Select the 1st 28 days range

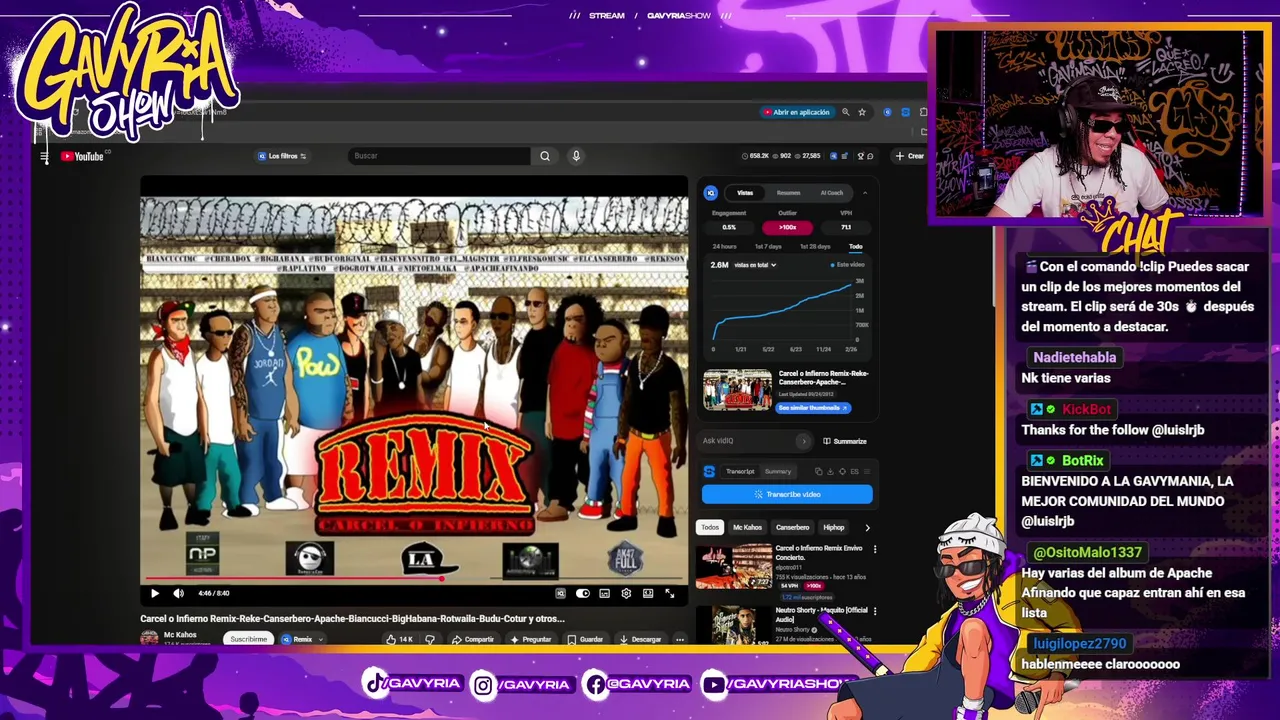(815, 246)
